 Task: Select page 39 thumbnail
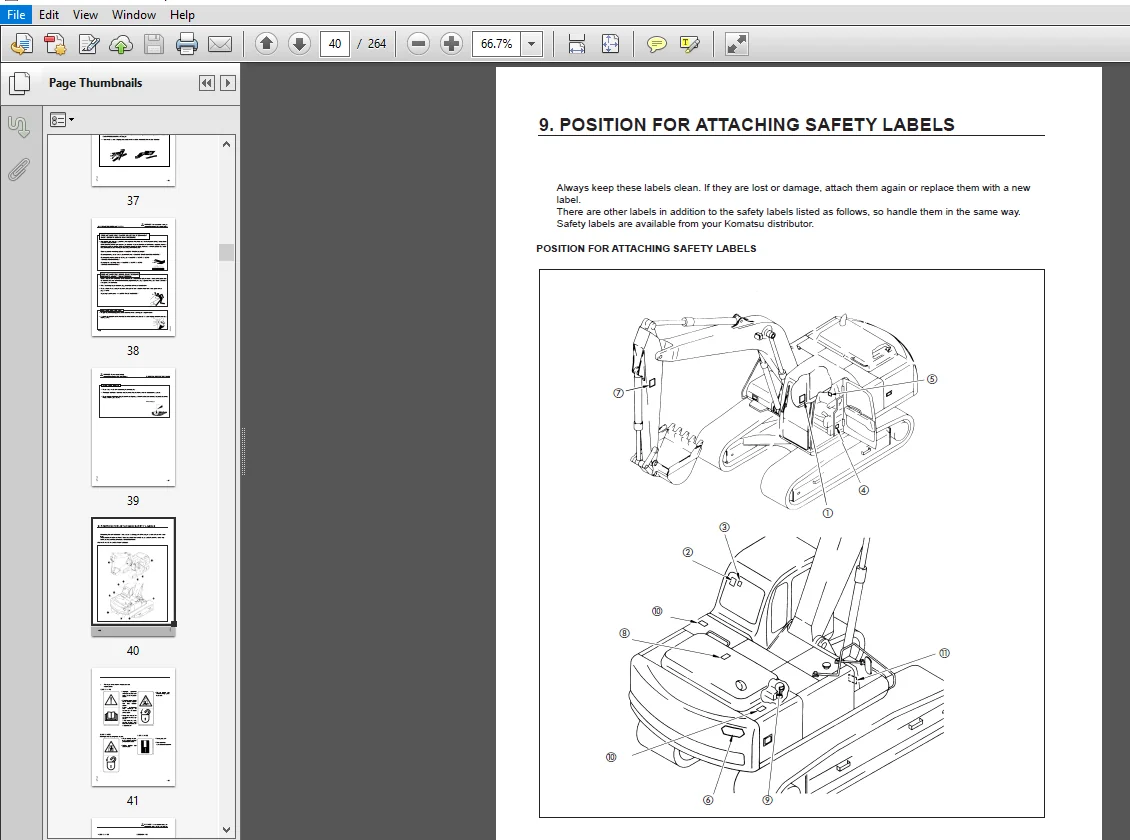click(x=133, y=427)
